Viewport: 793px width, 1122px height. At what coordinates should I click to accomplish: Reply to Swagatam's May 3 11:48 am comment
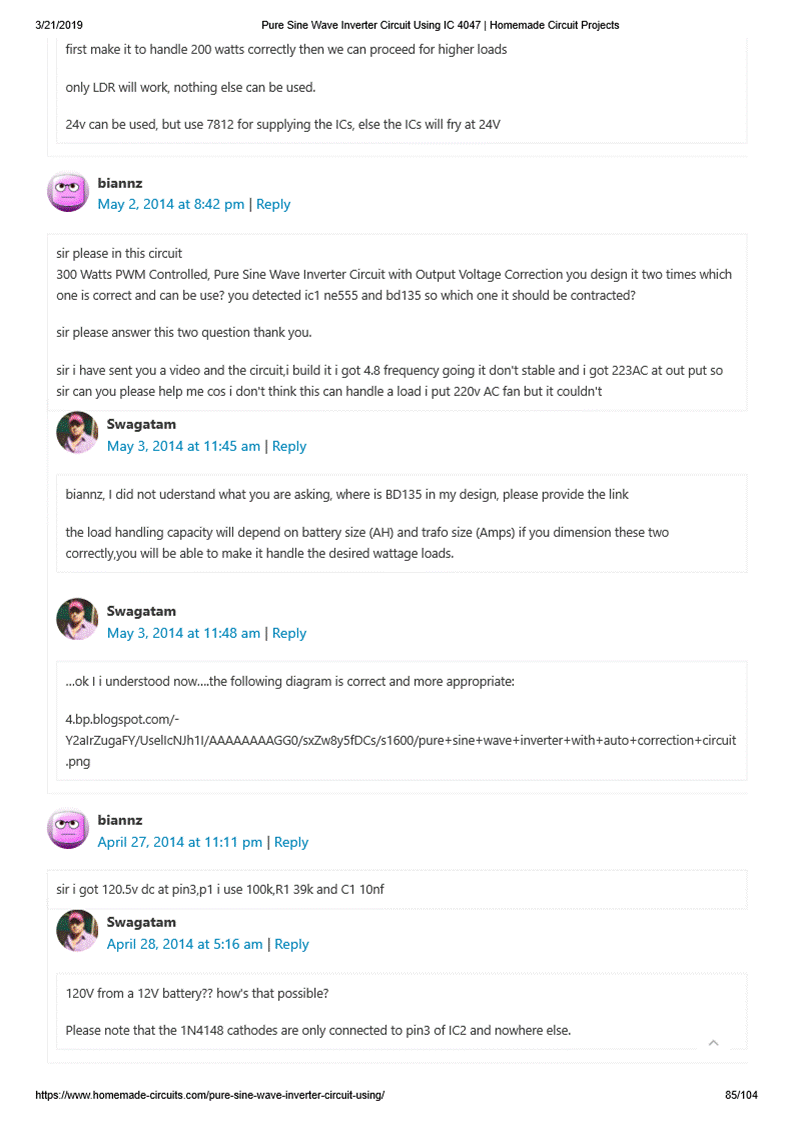289,633
